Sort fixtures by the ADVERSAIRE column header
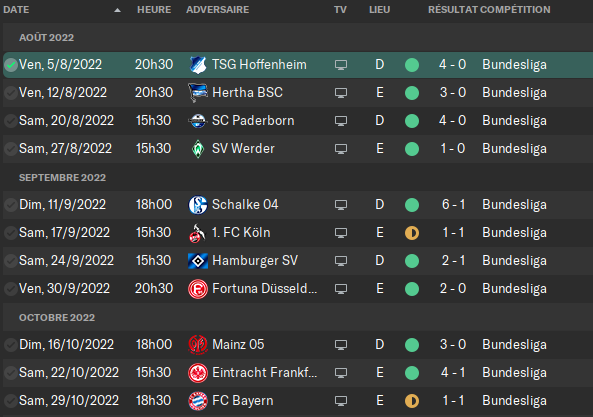593x417 pixels. point(217,9)
